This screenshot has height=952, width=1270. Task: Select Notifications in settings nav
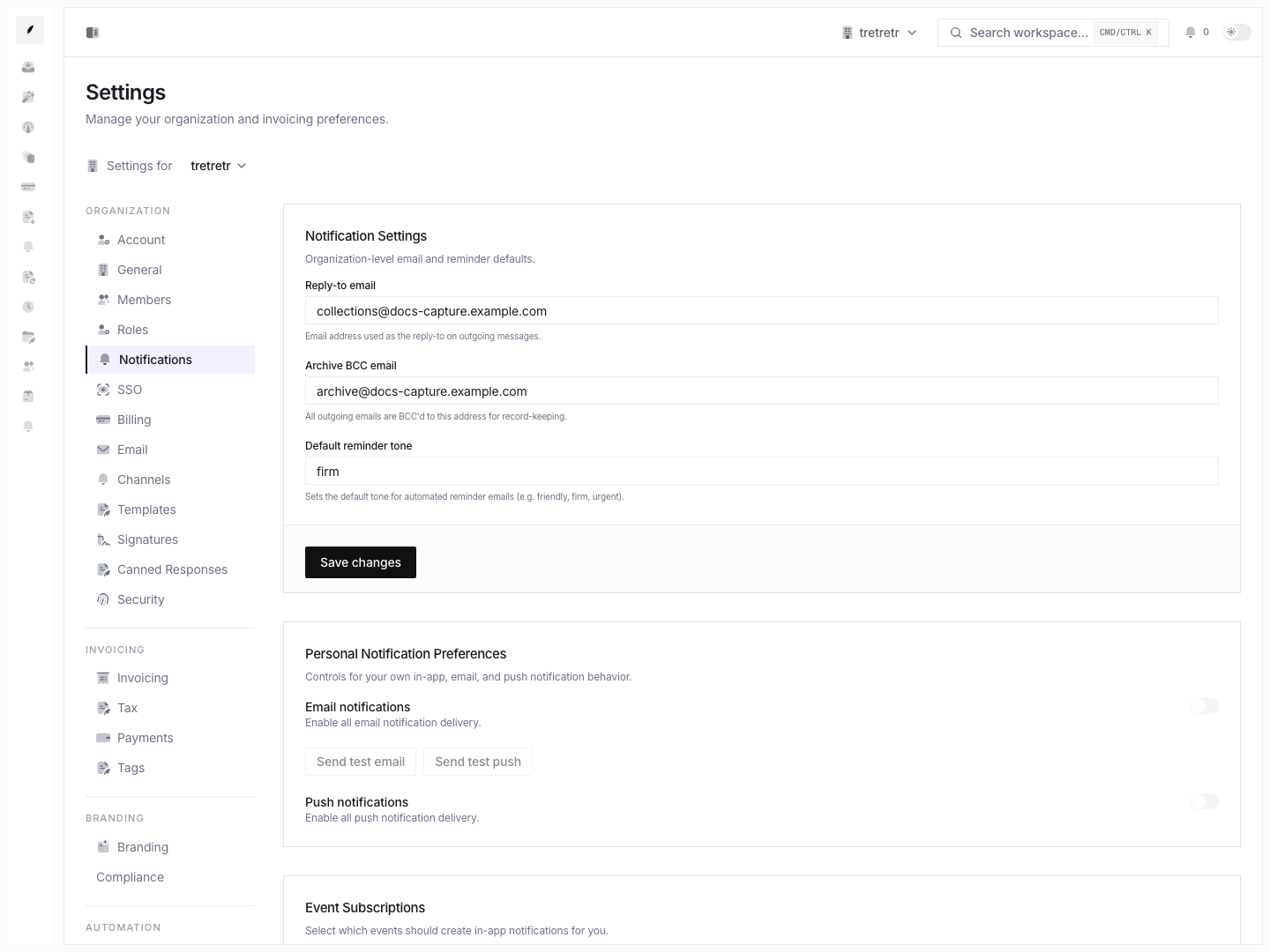(170, 360)
